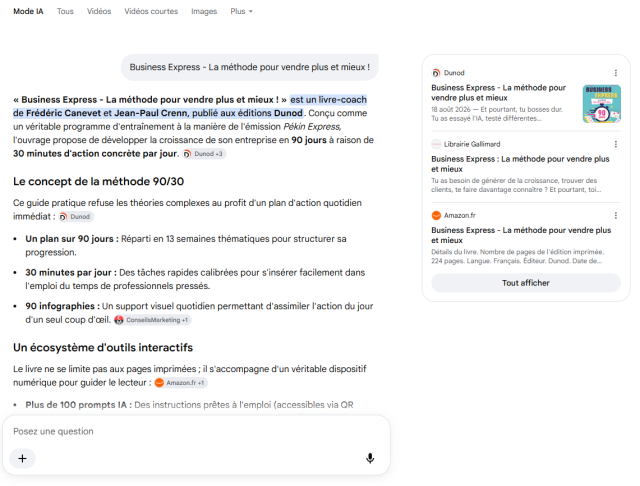Switch to the Mode IA tab
The width and height of the screenshot is (640, 486).
(28, 11)
